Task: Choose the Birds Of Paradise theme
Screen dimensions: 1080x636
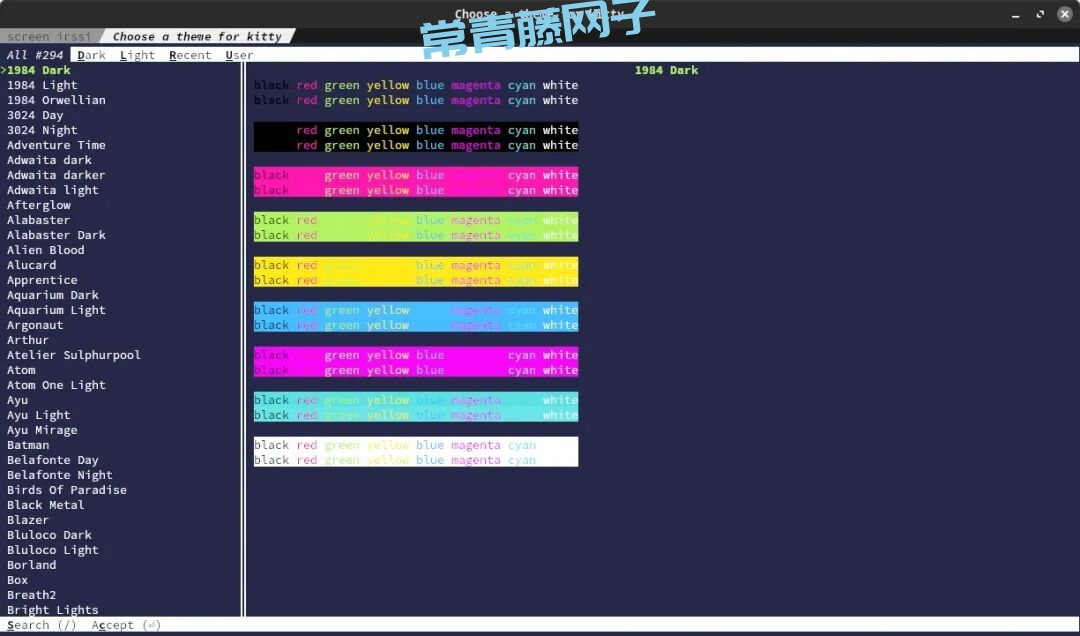Action: [67, 490]
